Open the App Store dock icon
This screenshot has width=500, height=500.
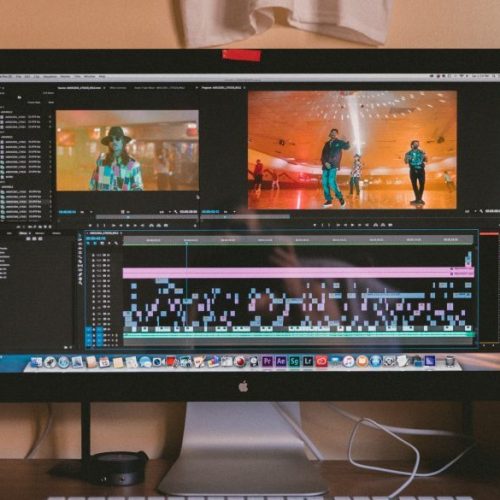point(376,361)
